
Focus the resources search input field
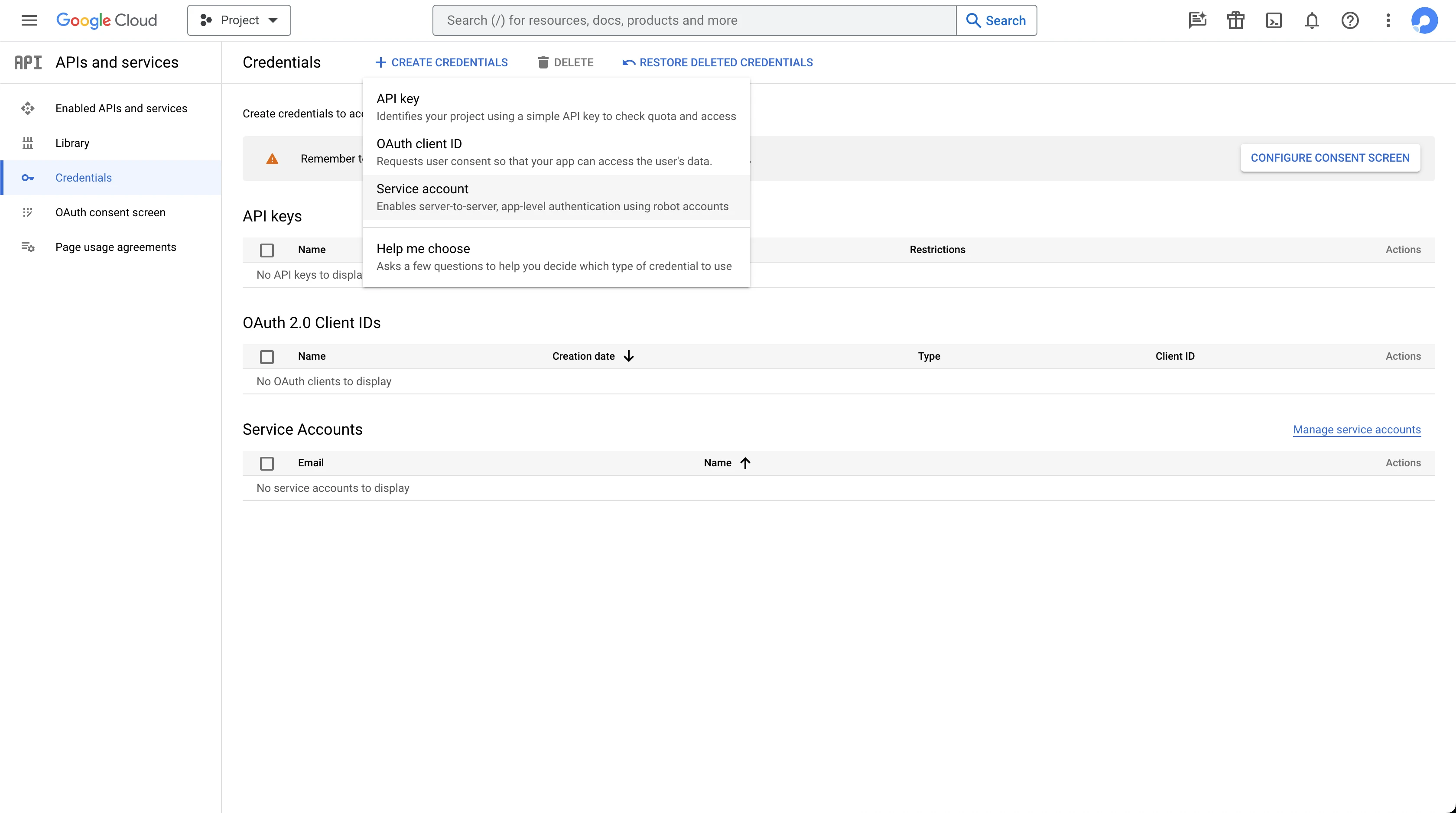click(x=694, y=20)
